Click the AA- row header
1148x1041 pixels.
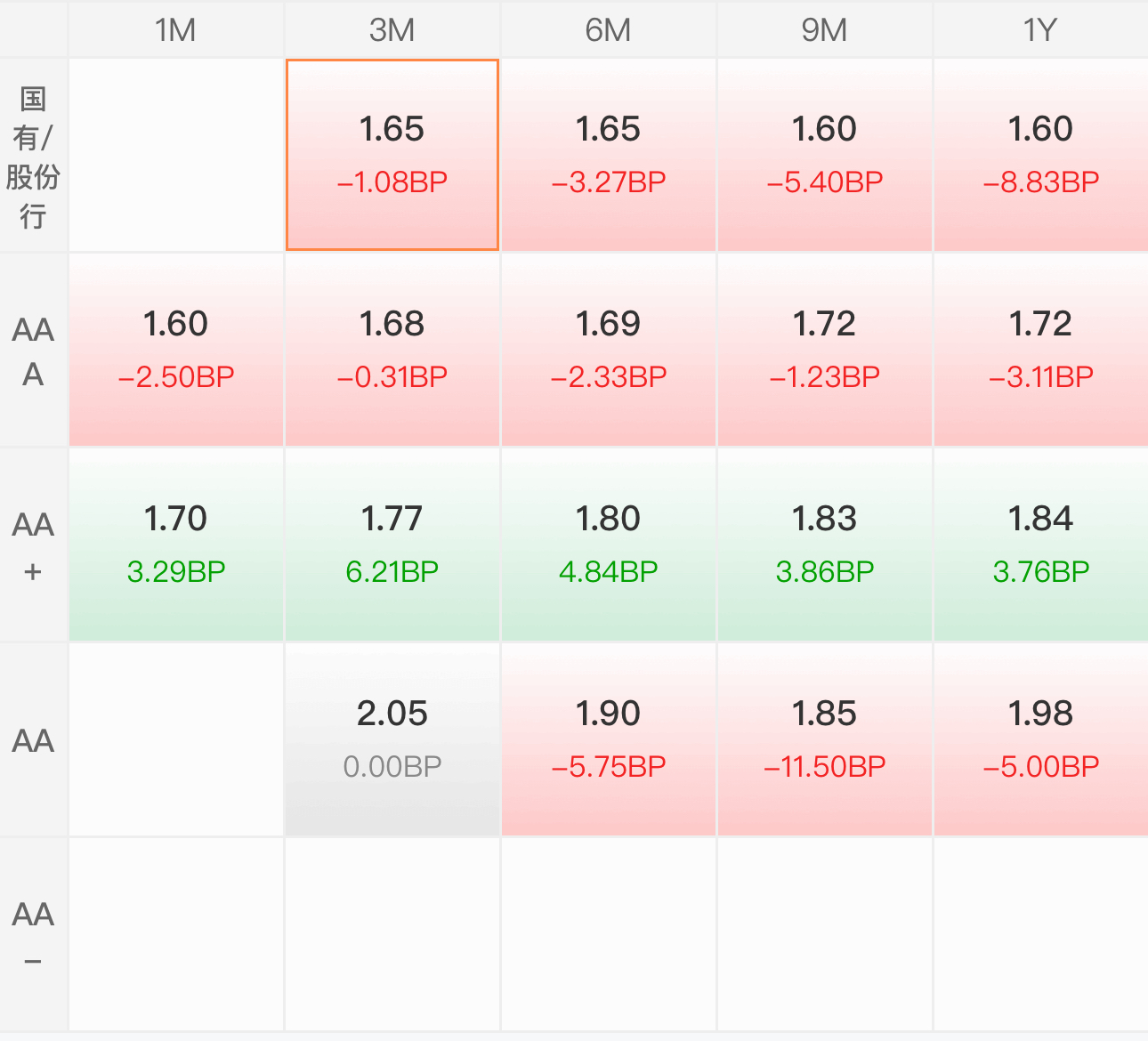click(33, 934)
